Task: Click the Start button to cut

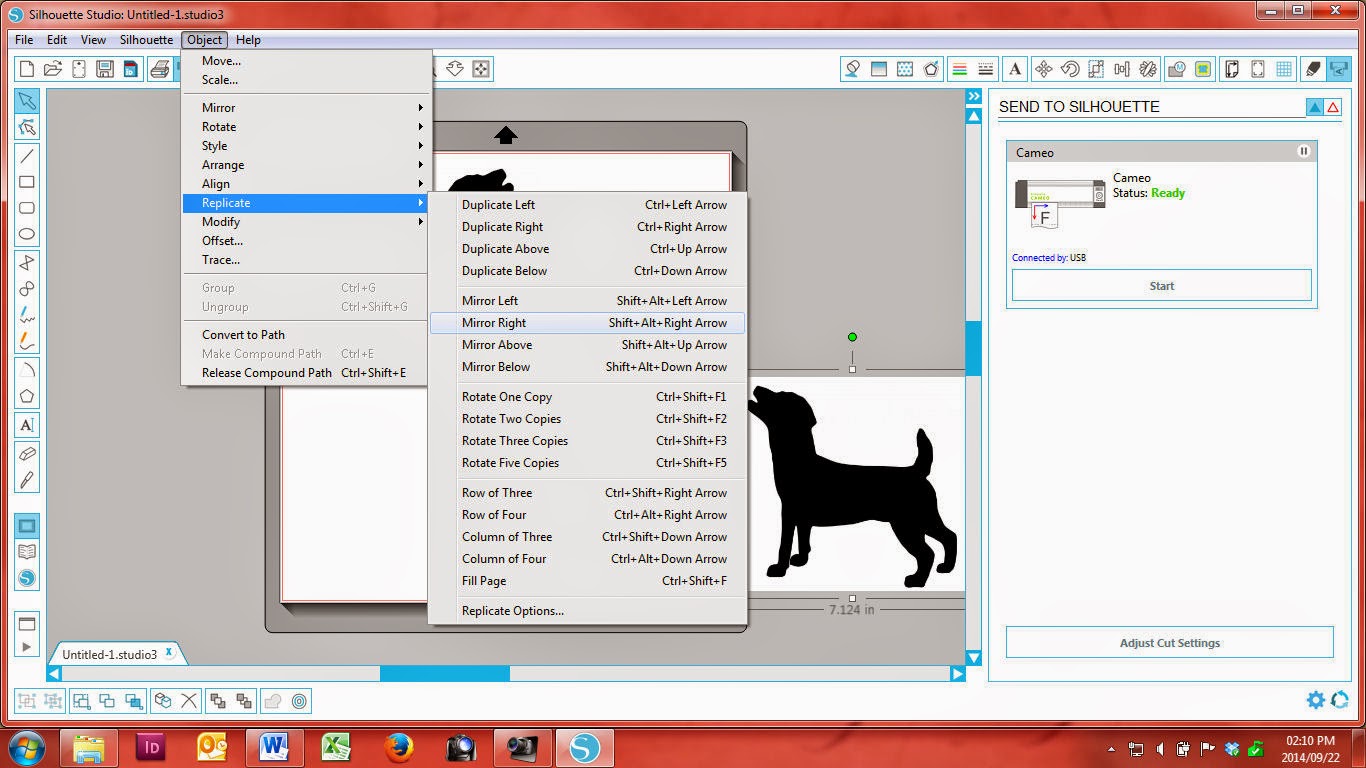Action: 1161,285
